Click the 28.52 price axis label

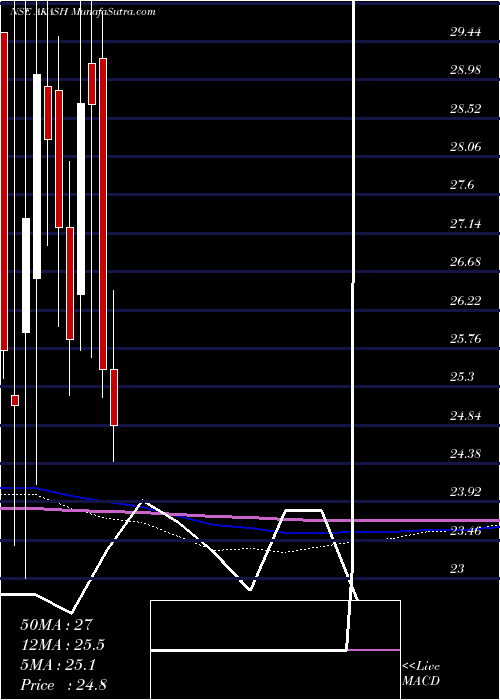(465, 108)
